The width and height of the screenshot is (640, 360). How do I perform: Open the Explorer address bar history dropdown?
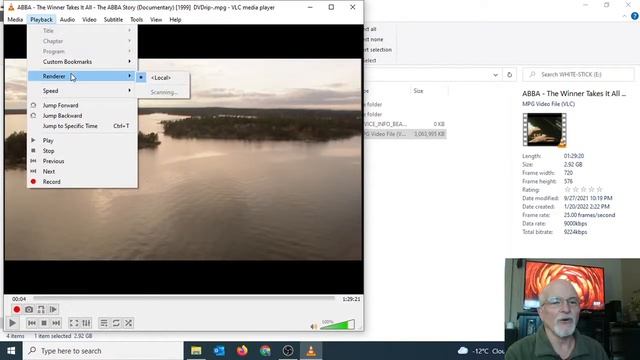[x=495, y=75]
